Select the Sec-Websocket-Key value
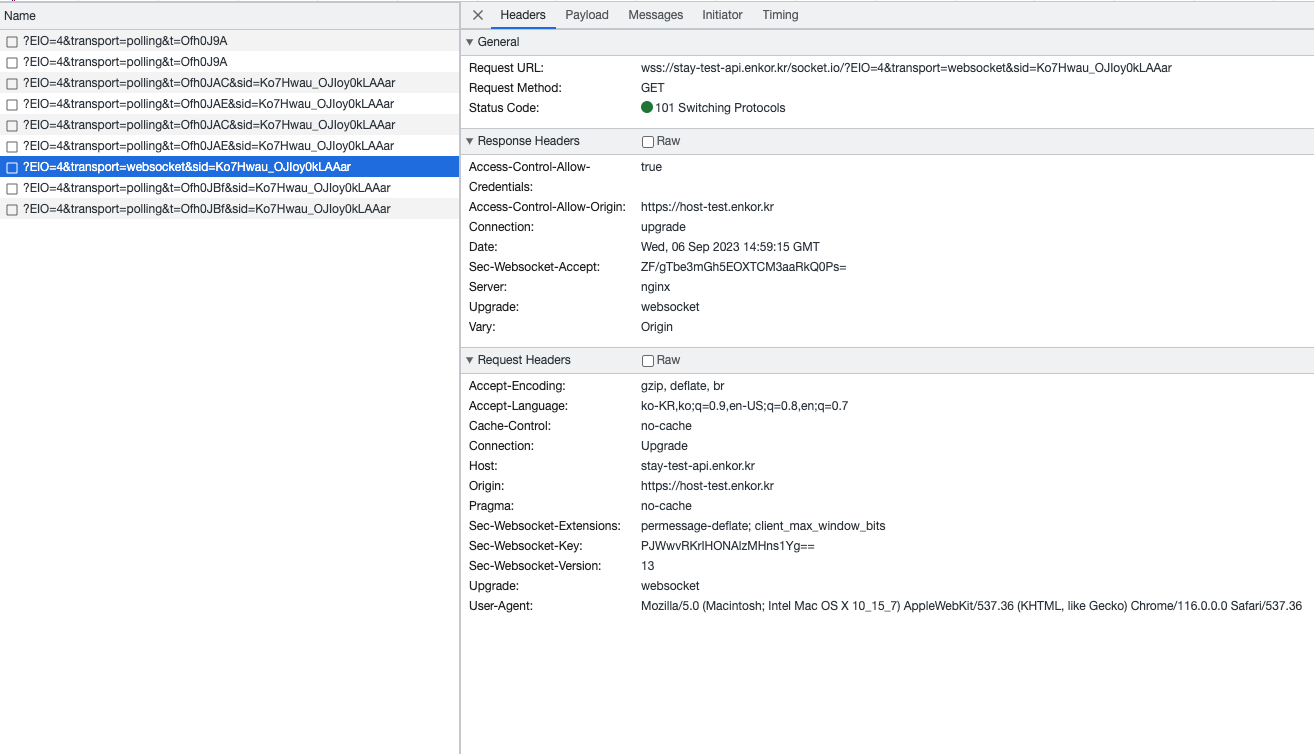Image resolution: width=1314 pixels, height=754 pixels. tap(728, 546)
